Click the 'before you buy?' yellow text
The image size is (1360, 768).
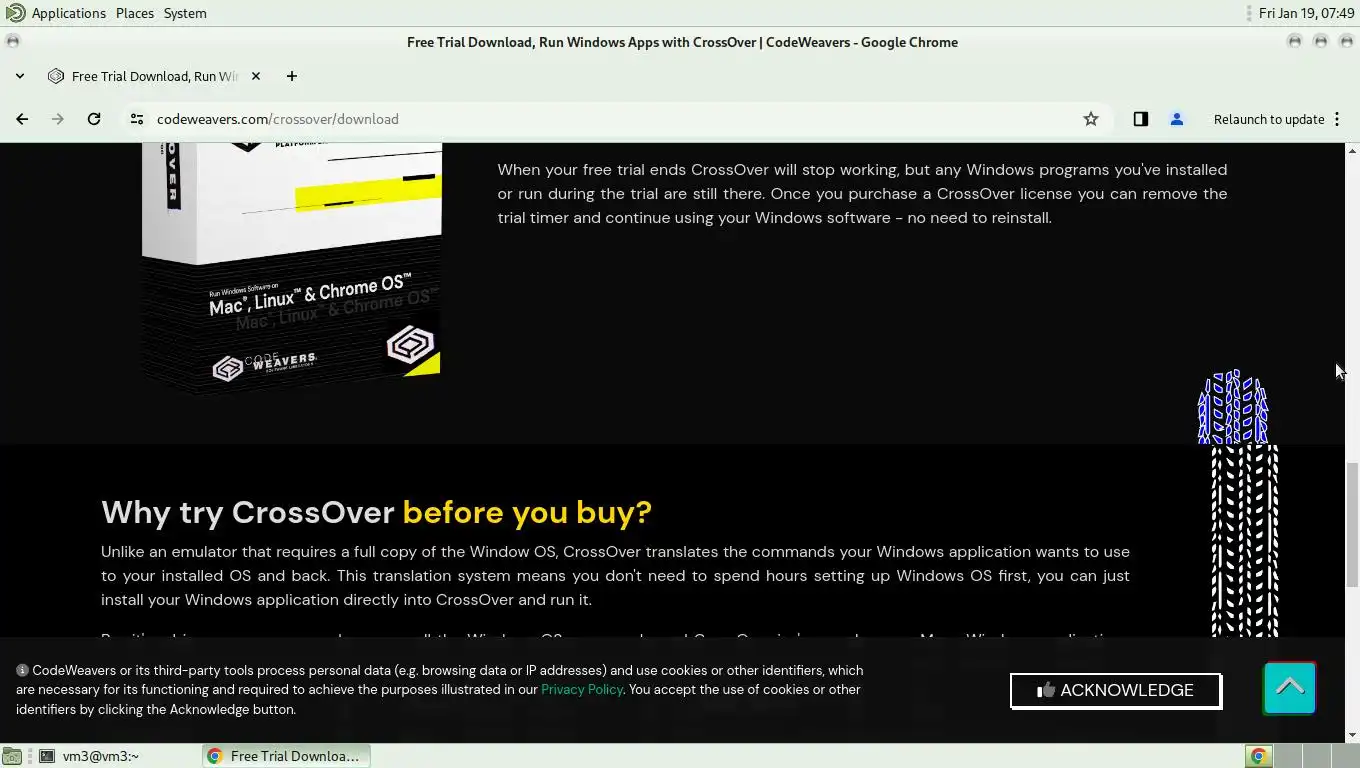tap(527, 512)
